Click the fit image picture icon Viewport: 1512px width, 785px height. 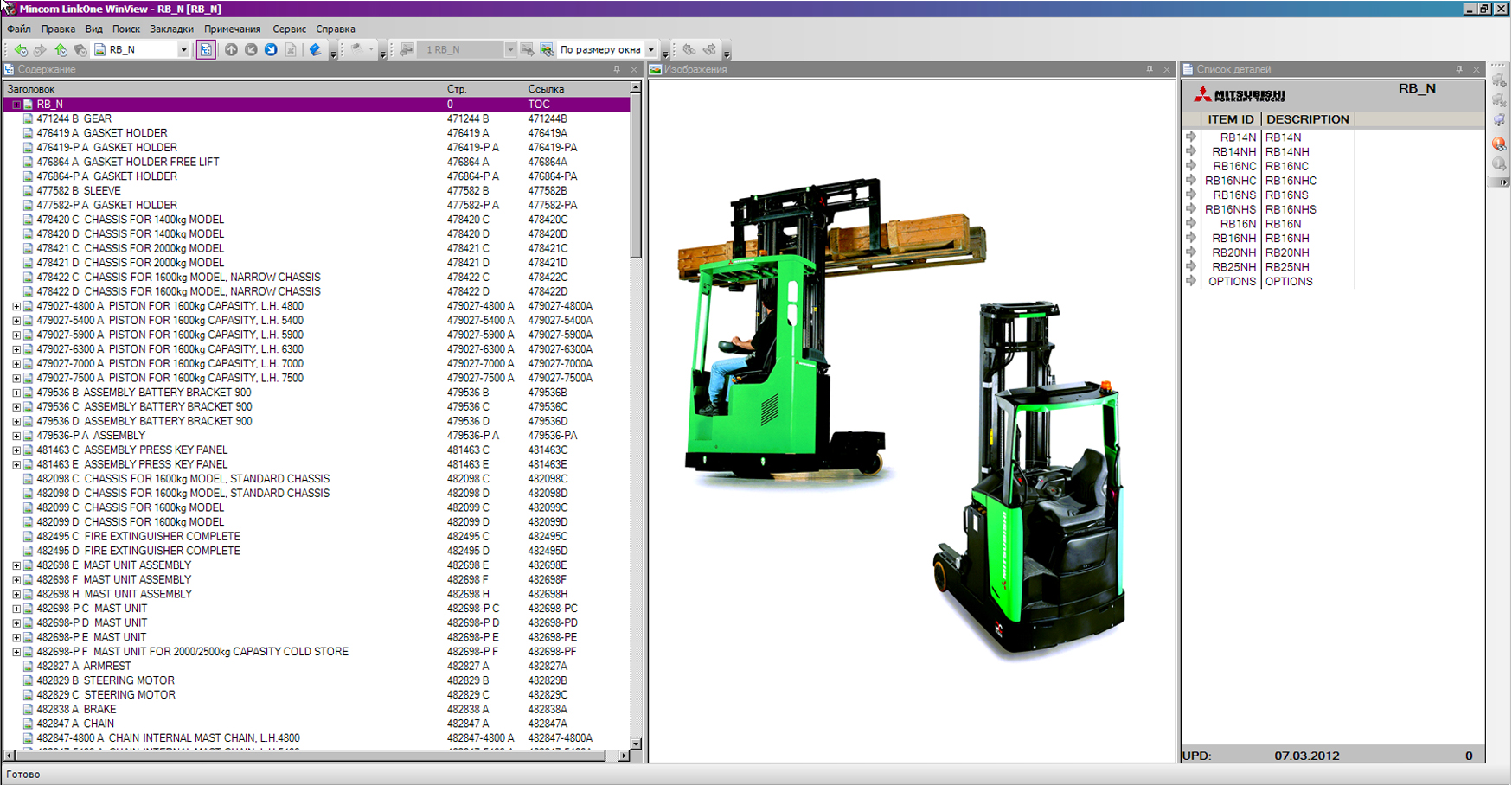click(x=547, y=50)
